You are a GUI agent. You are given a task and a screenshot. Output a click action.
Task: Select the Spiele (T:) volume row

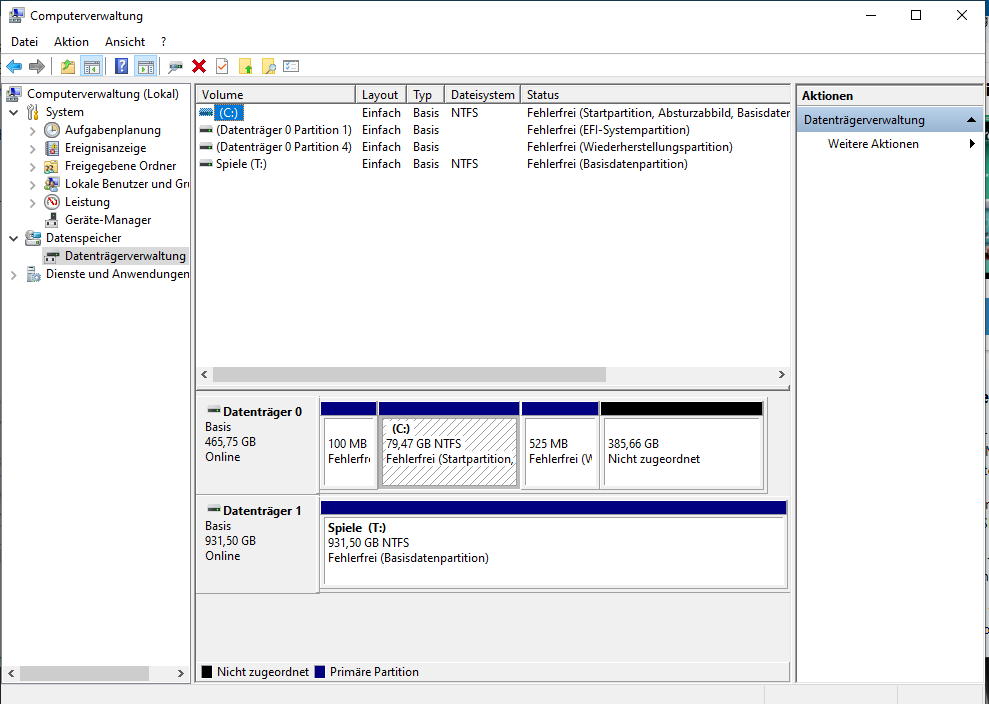point(493,163)
